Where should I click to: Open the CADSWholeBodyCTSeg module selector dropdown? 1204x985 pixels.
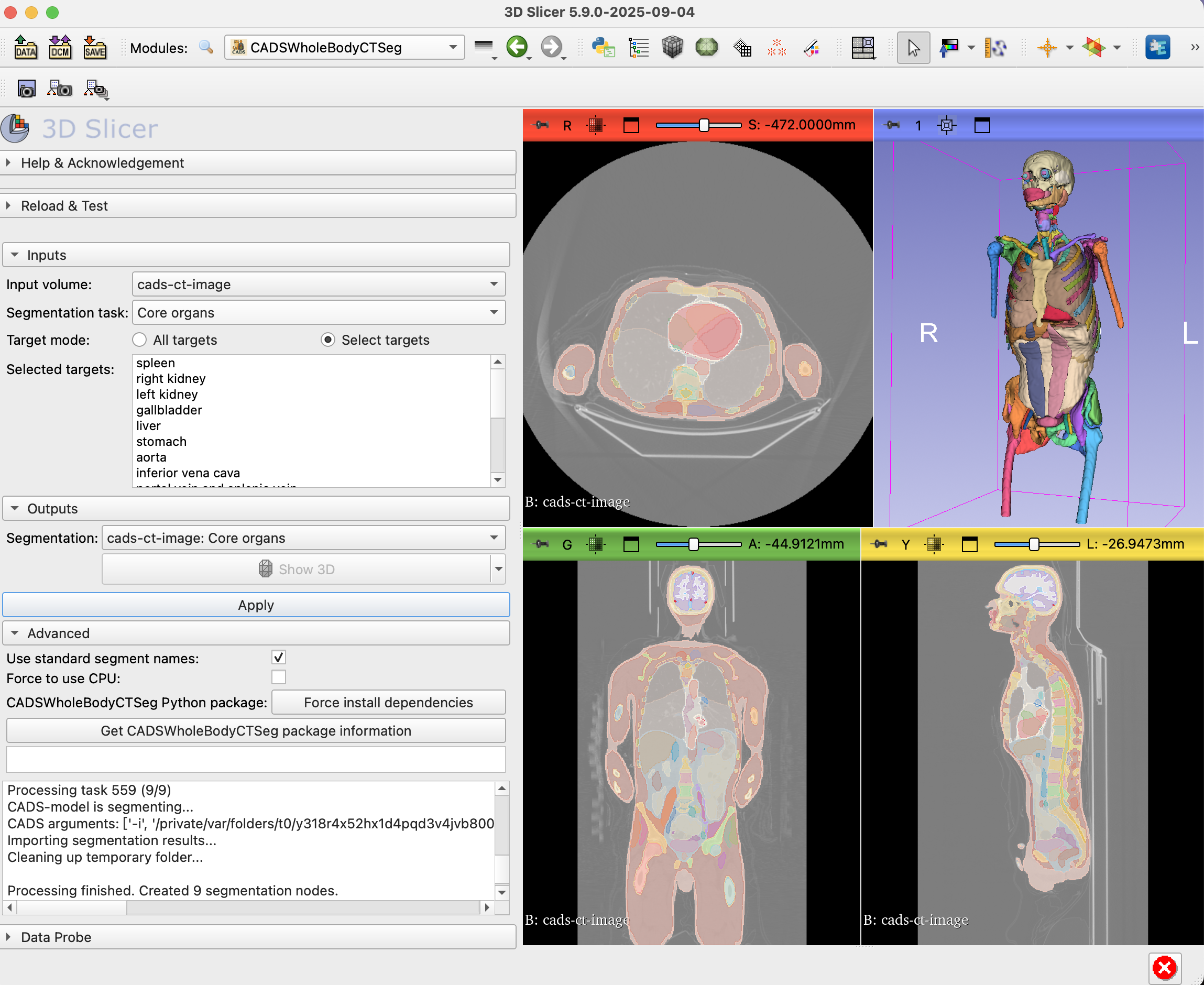344,47
